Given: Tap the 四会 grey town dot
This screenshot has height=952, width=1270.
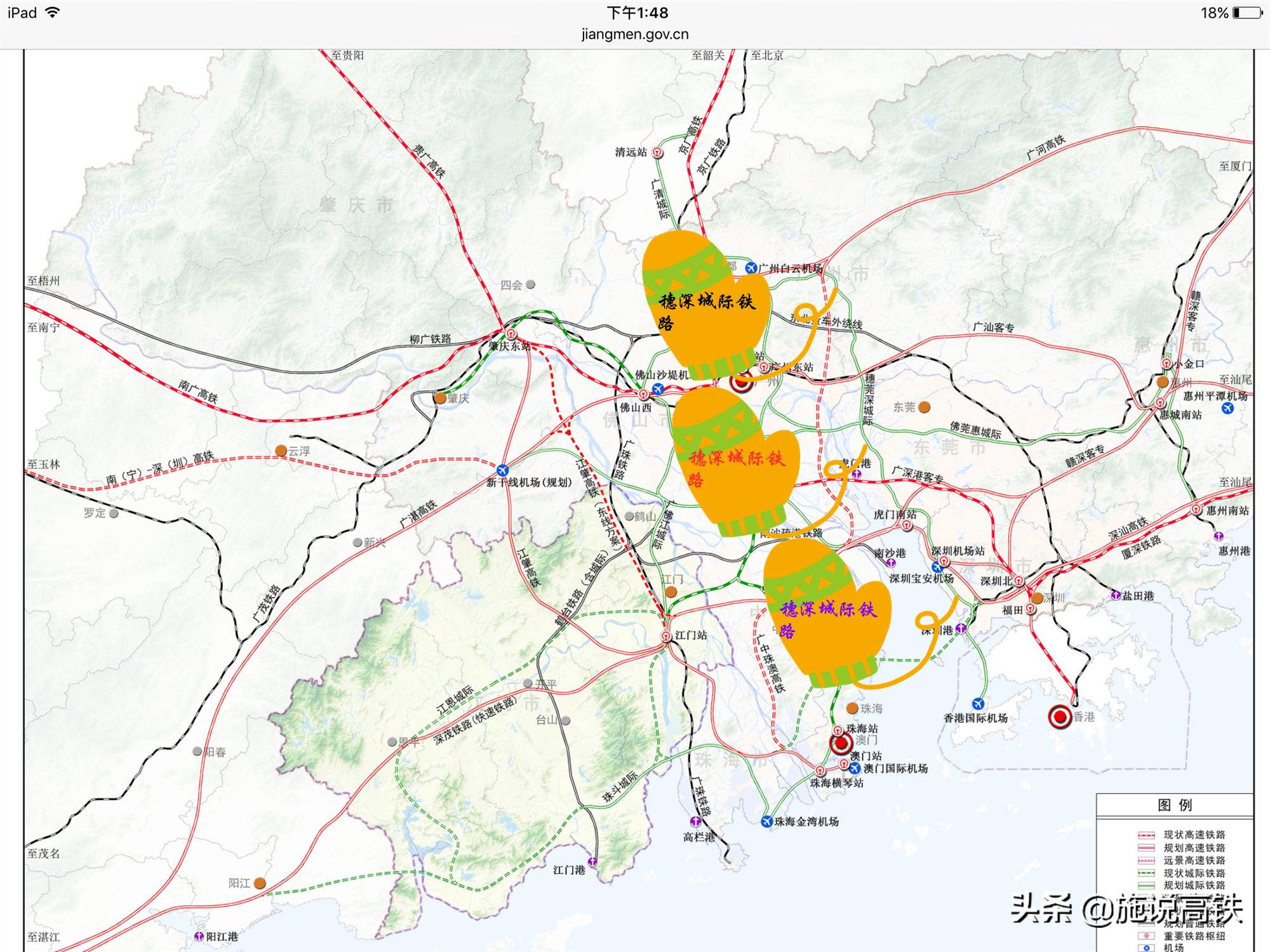Looking at the screenshot, I should [x=530, y=285].
